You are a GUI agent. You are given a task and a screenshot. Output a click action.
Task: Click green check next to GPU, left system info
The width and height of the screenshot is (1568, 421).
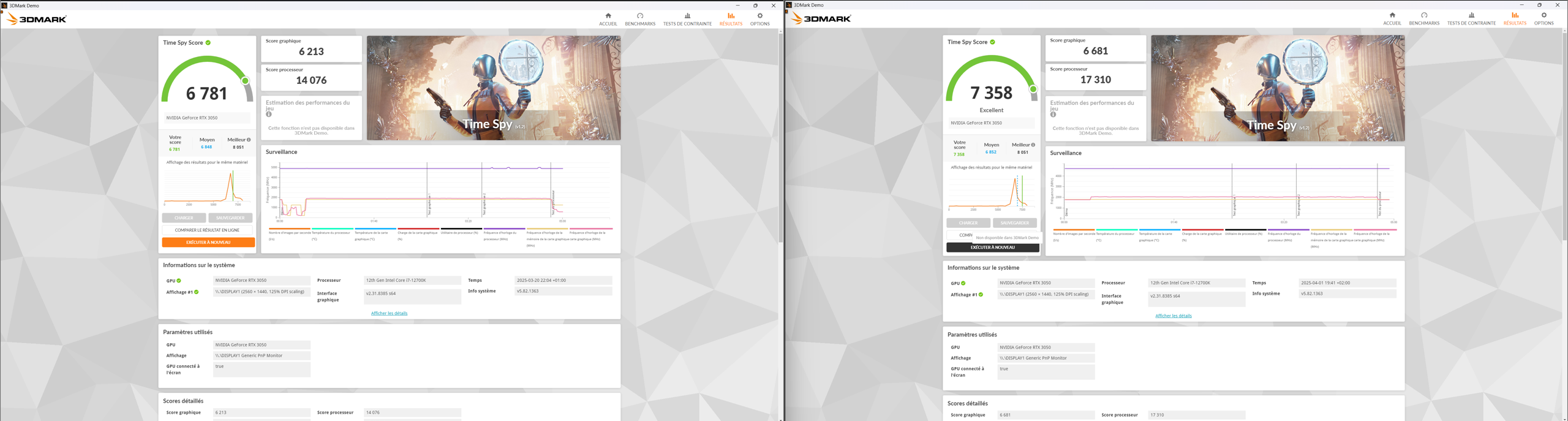click(179, 281)
